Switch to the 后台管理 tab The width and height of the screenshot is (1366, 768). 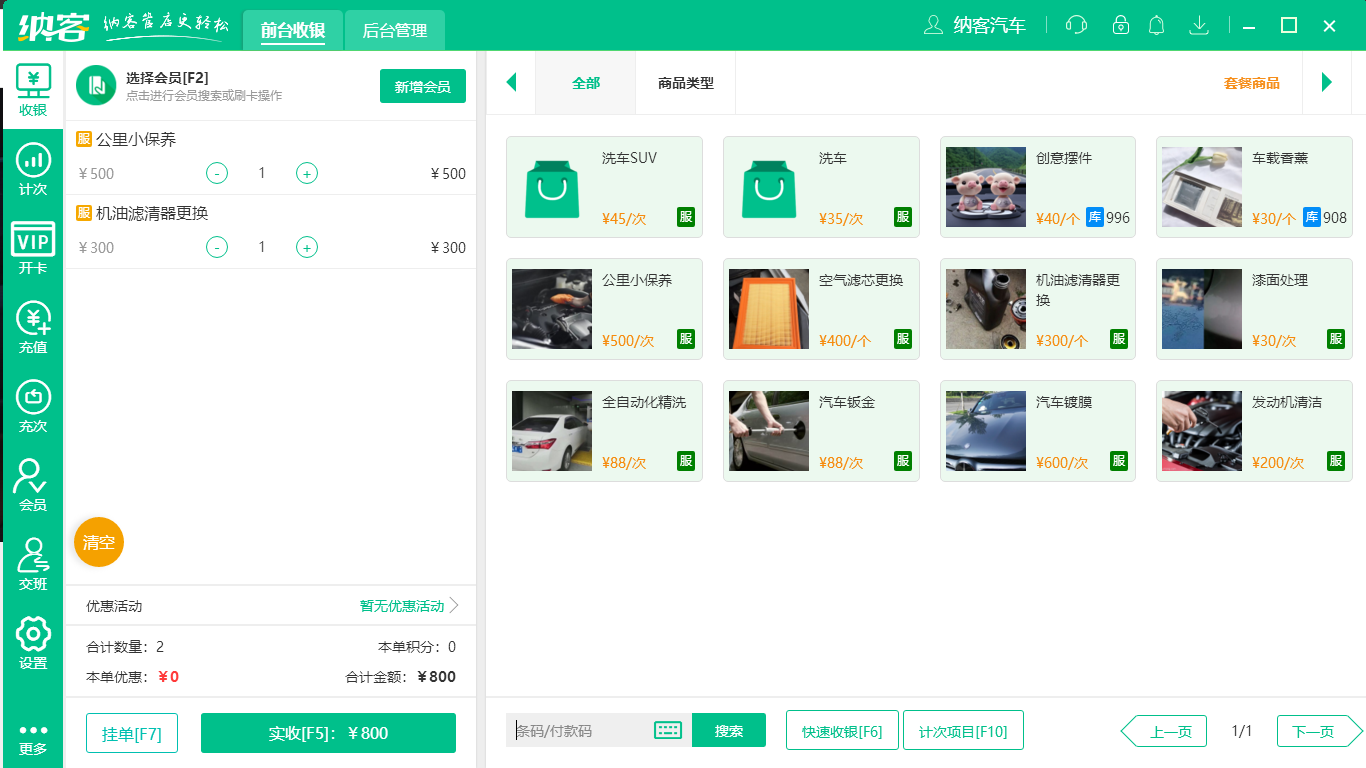(395, 30)
